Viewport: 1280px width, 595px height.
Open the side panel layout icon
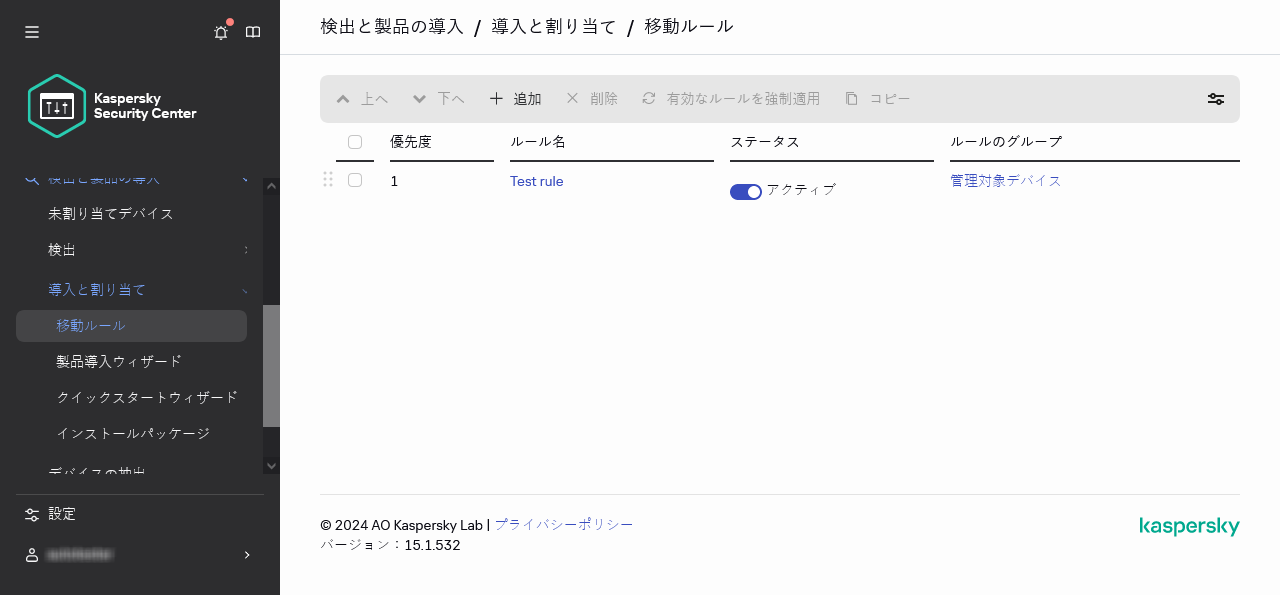point(253,32)
